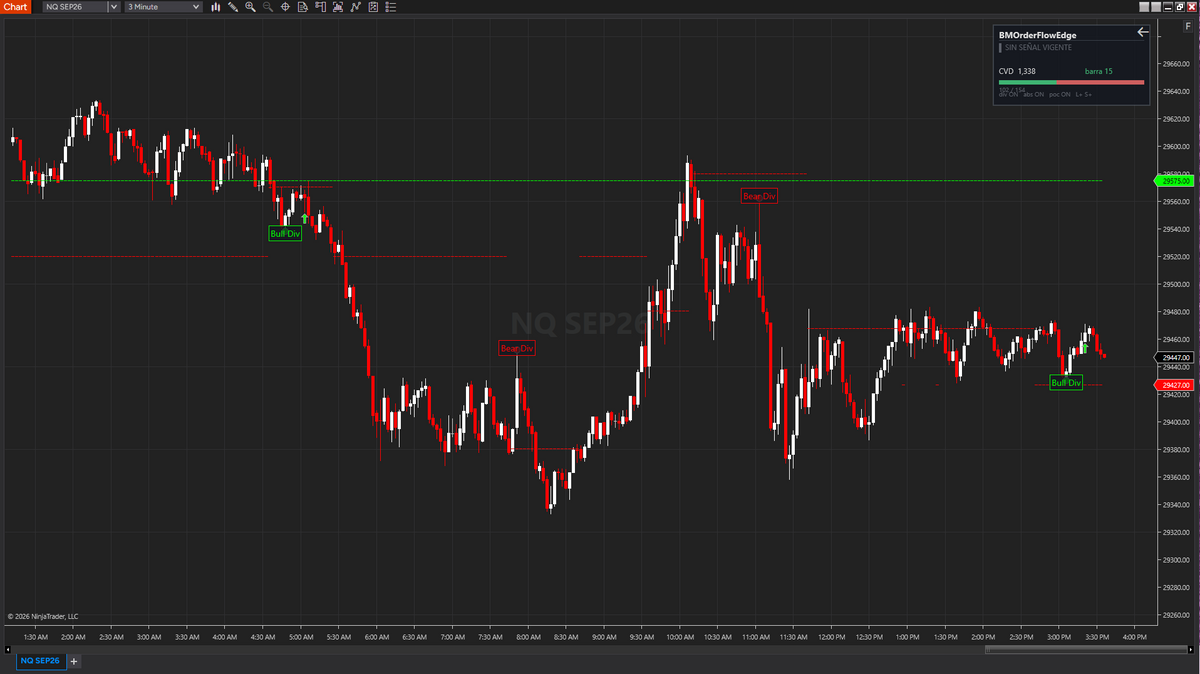The height and width of the screenshot is (674, 1200).
Task: Click the 29600.00 price axis label
Action: point(1176,147)
